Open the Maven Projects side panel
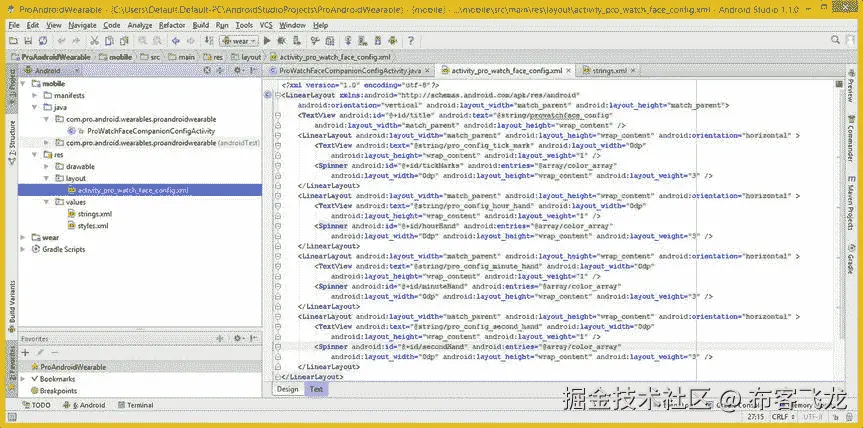 851,205
